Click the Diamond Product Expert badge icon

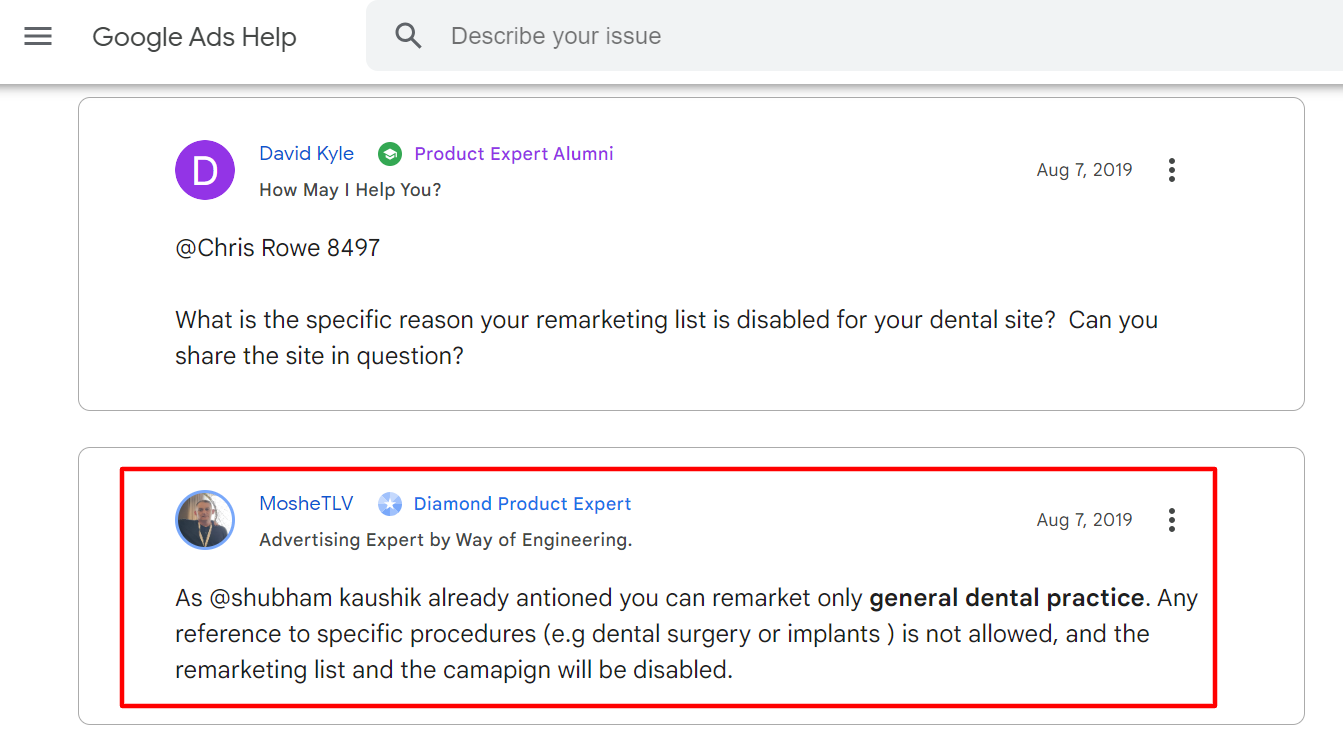(x=390, y=504)
